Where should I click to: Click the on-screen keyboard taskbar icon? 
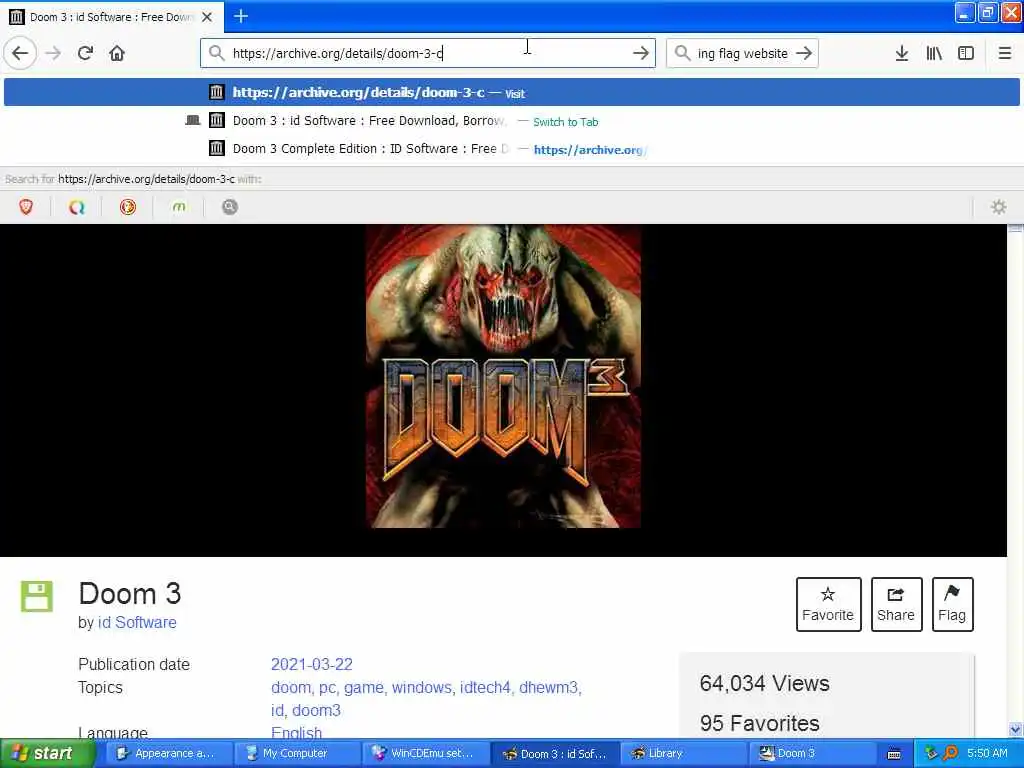pyautogui.click(x=894, y=754)
